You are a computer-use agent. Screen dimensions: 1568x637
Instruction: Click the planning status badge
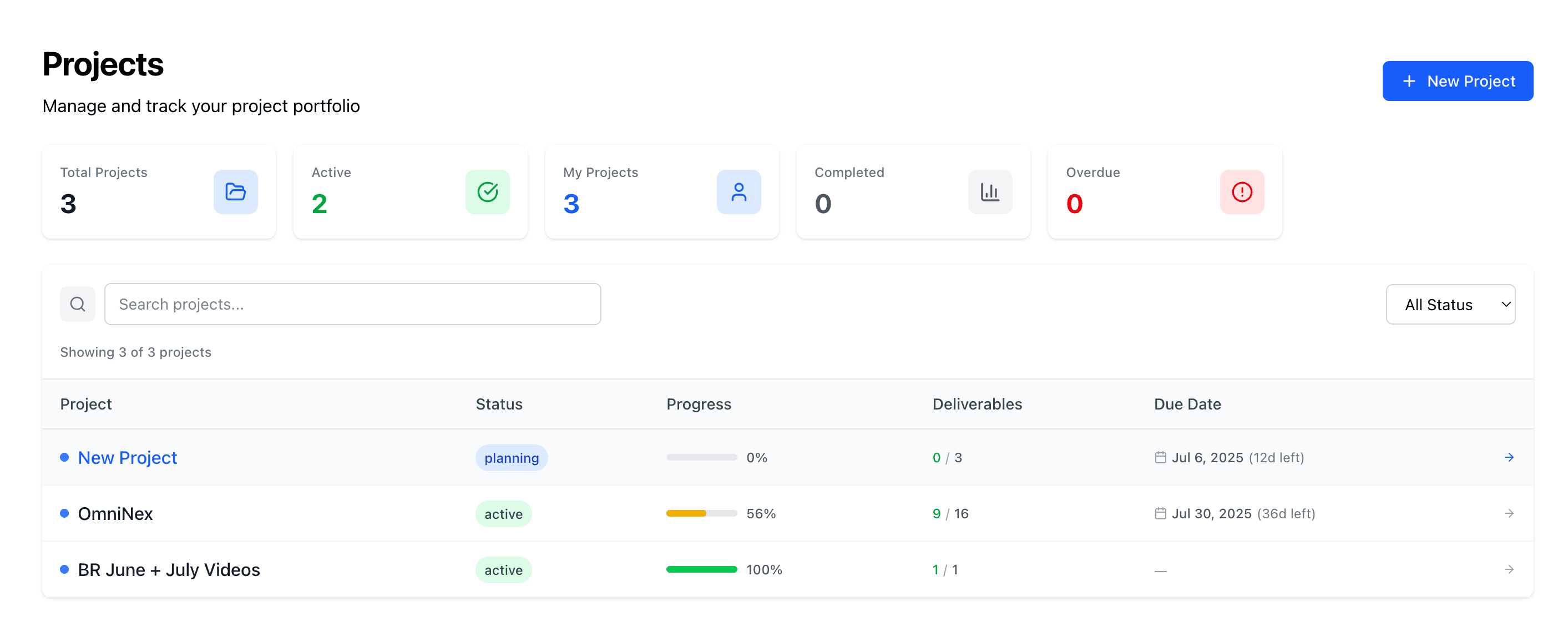512,457
